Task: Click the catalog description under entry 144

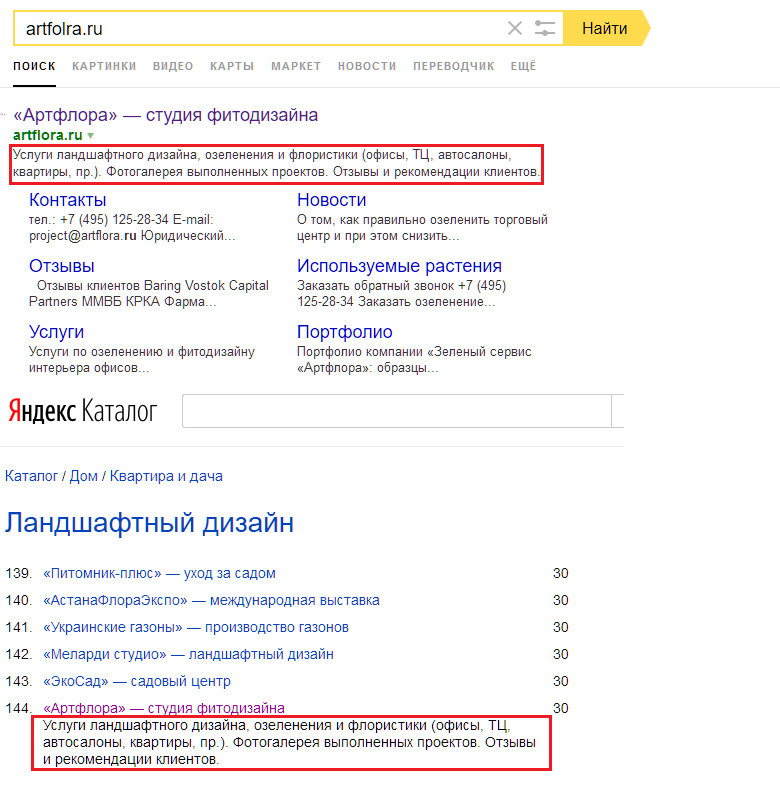Action: point(289,743)
